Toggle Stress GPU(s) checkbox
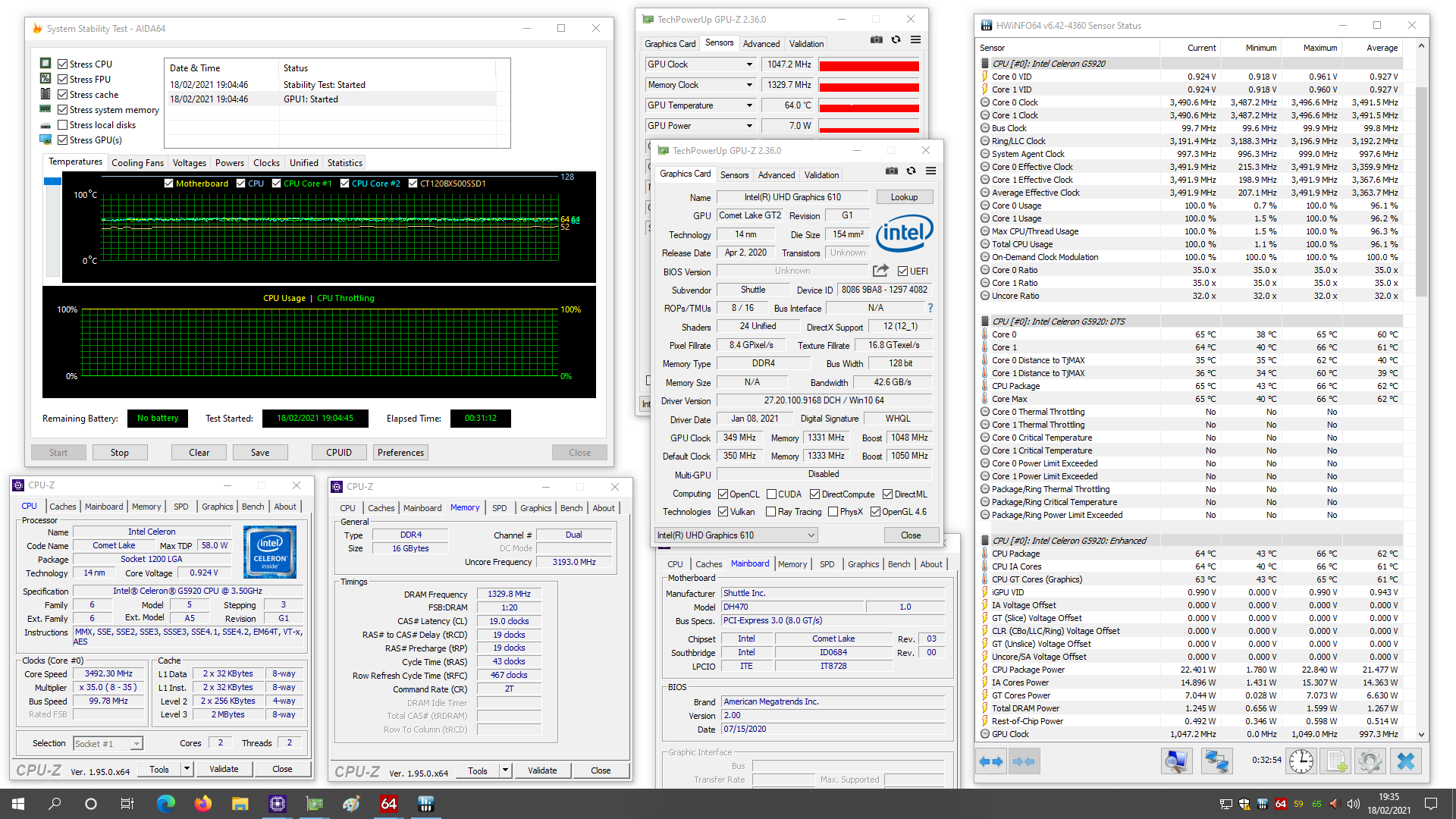 (63, 140)
